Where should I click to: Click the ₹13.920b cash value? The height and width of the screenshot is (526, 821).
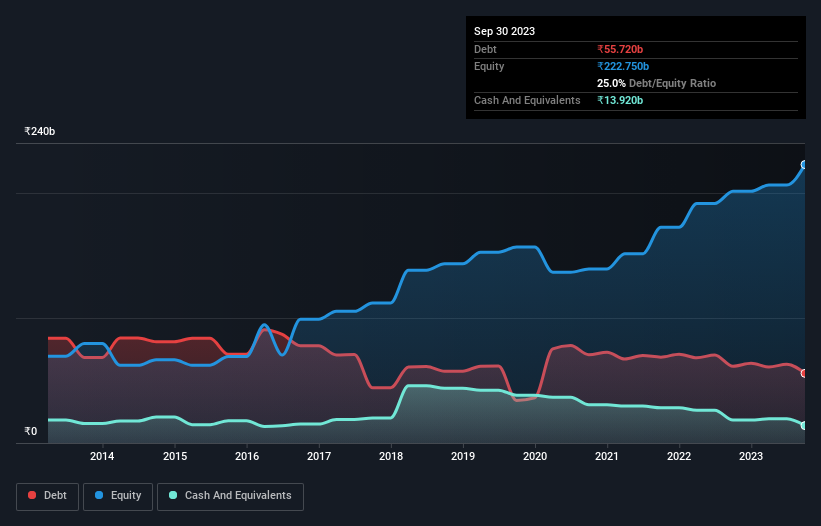(620, 100)
